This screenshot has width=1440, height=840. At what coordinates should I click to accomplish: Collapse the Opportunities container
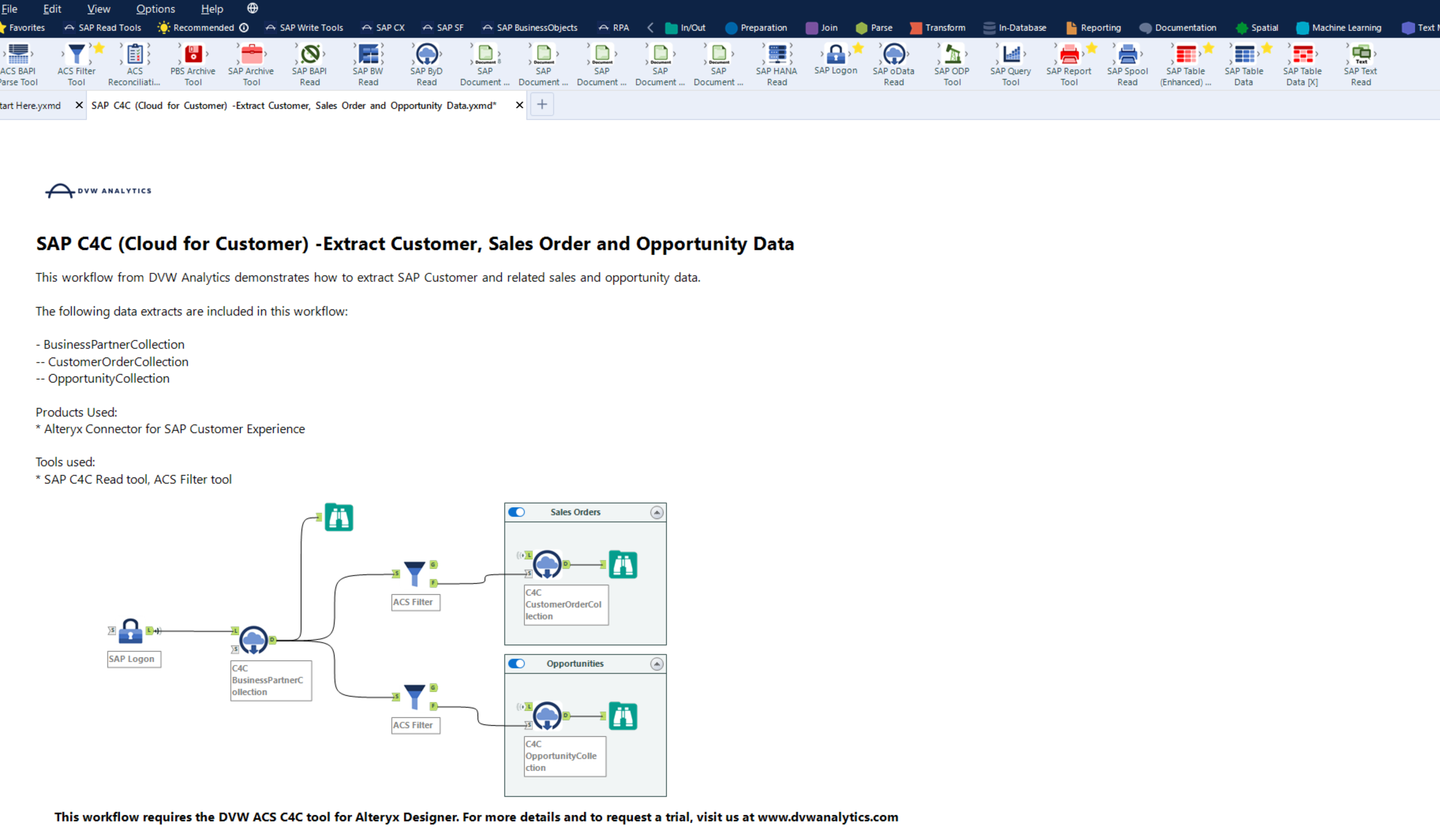pyautogui.click(x=657, y=663)
